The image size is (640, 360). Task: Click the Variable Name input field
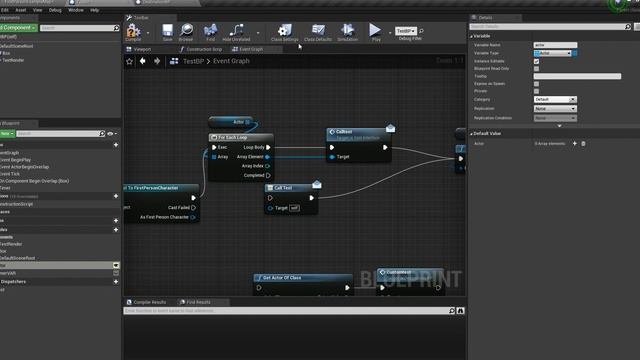[x=555, y=45]
